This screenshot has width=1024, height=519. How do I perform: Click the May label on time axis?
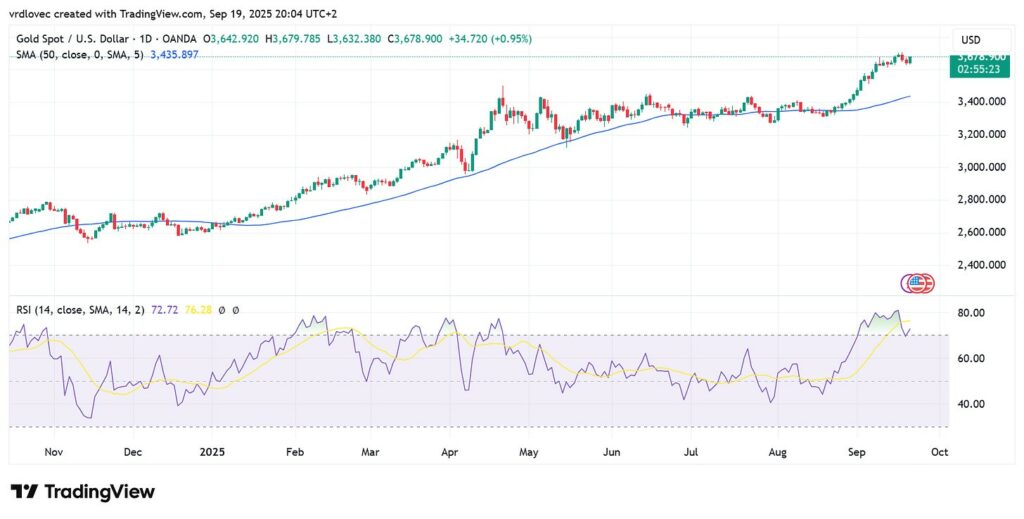(x=528, y=452)
